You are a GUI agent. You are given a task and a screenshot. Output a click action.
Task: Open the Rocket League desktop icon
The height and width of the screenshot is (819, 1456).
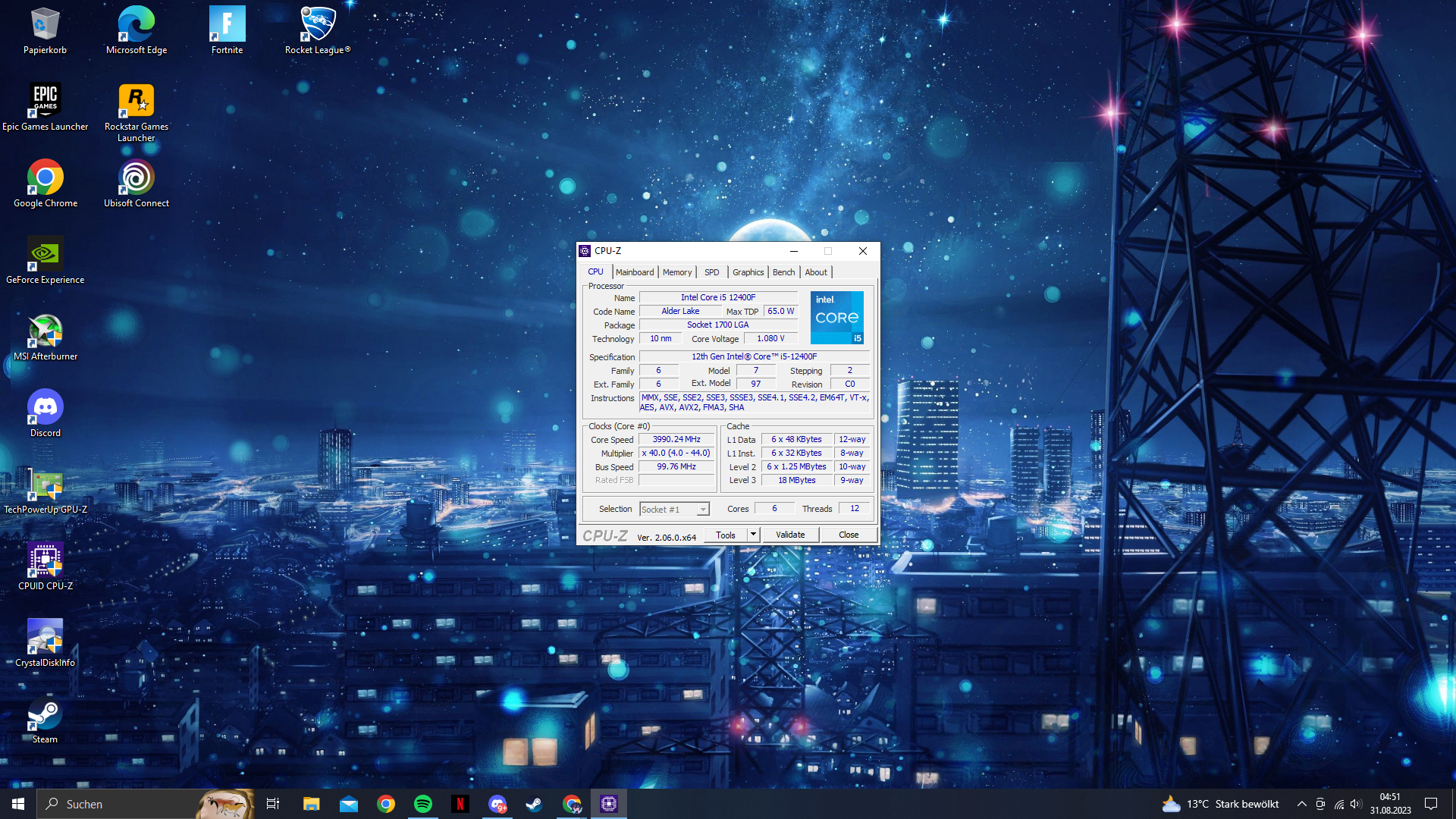point(318,25)
